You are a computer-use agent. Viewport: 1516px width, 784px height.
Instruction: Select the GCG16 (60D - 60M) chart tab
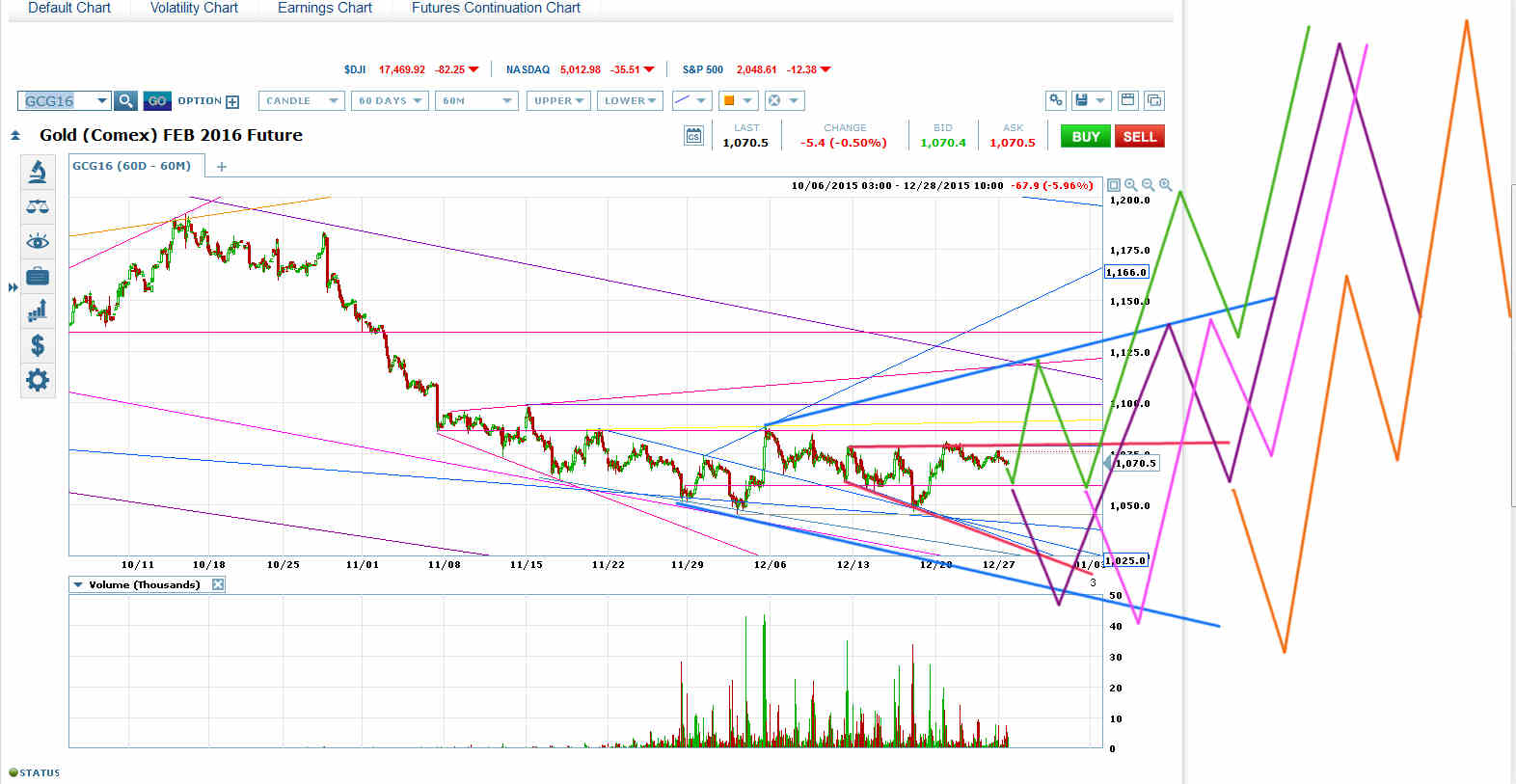click(132, 166)
